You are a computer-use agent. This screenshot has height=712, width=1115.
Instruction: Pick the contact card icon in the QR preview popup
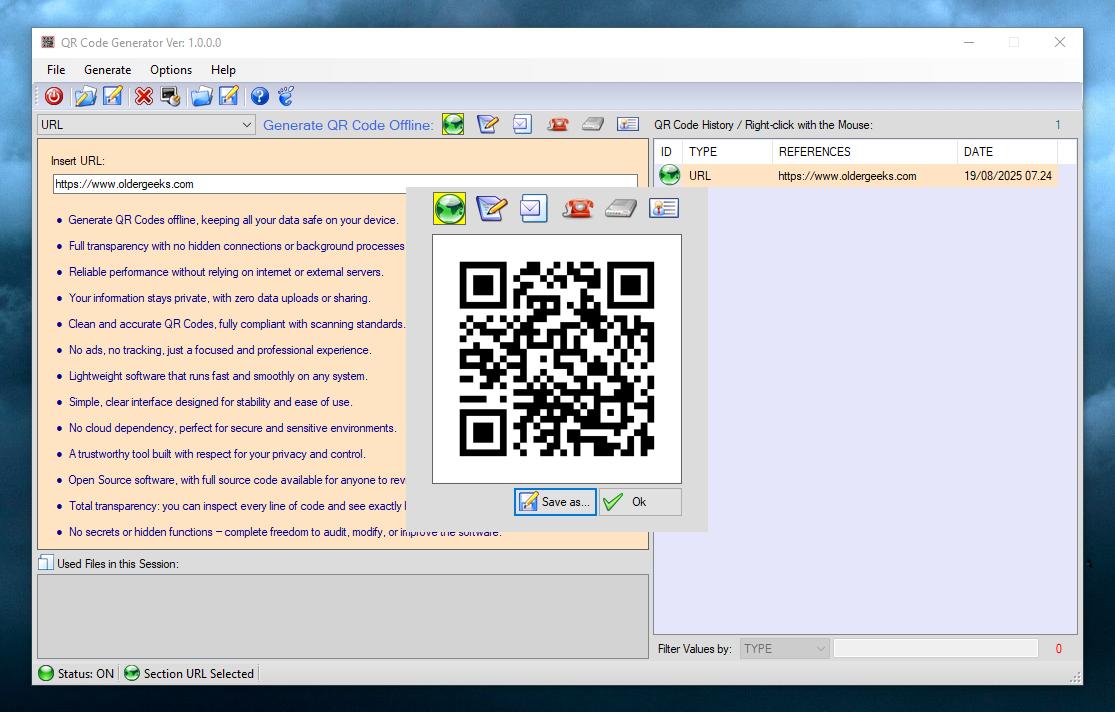pyautogui.click(x=663, y=208)
